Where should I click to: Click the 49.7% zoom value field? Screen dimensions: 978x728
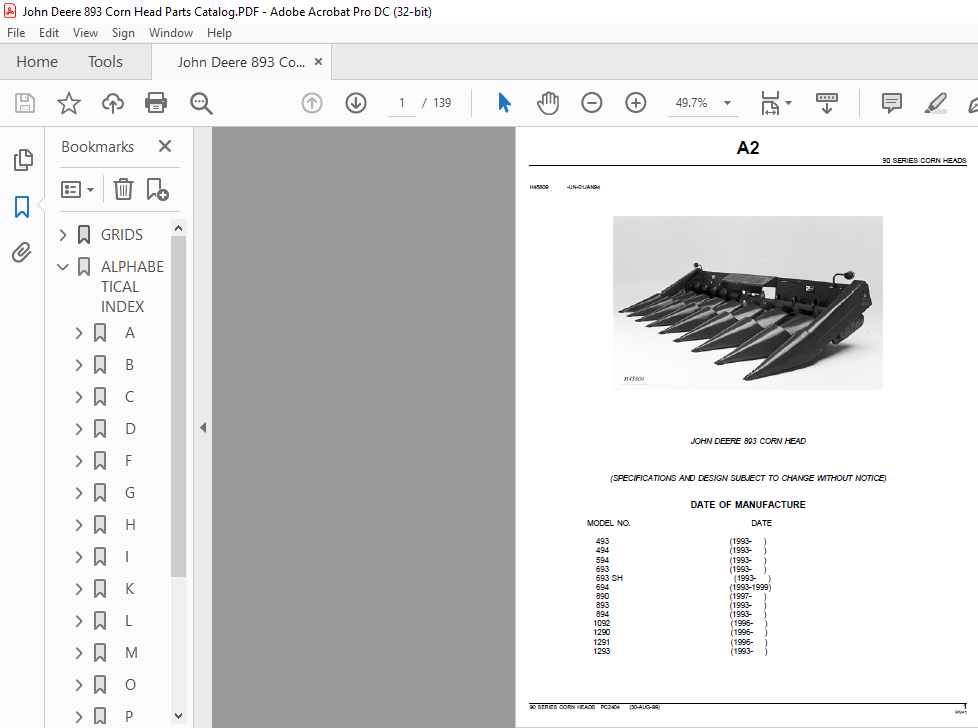click(691, 103)
